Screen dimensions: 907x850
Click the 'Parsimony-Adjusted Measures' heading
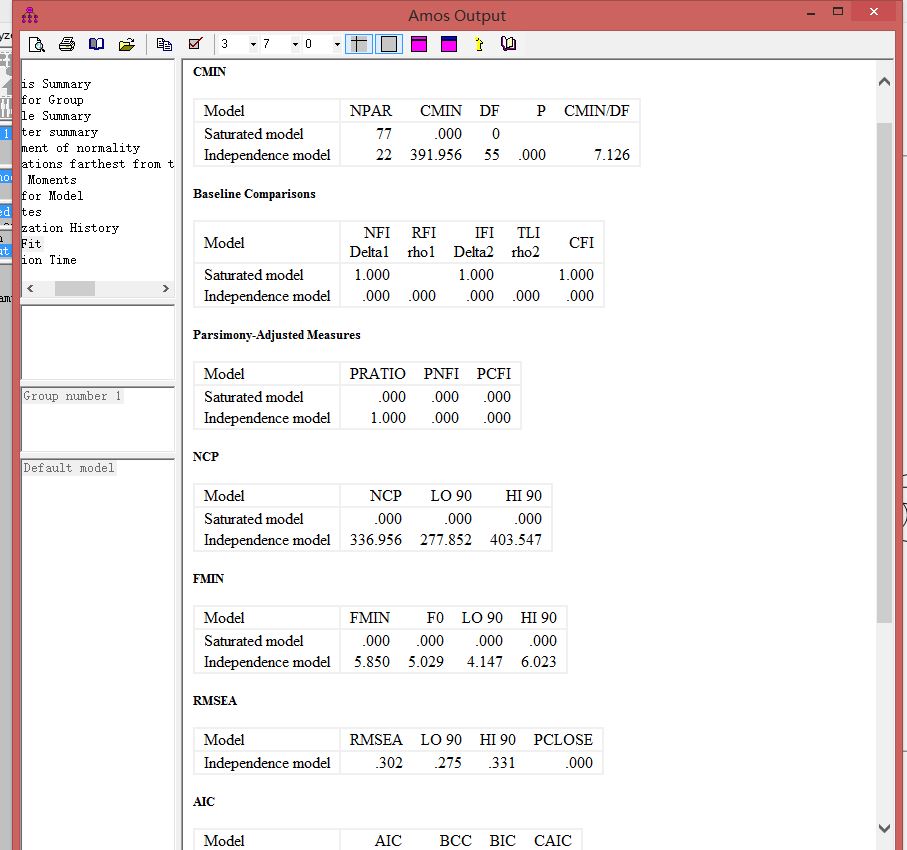click(x=276, y=335)
